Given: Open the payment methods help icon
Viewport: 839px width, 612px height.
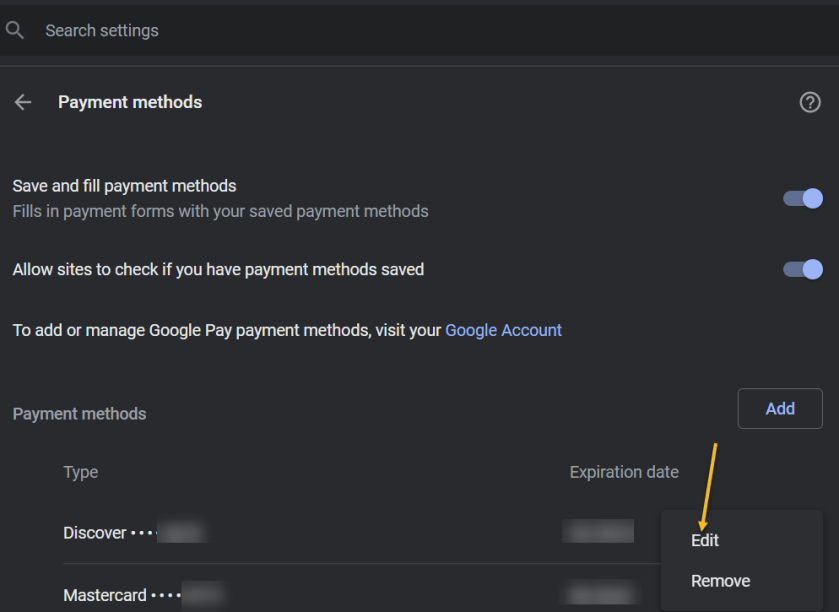Looking at the screenshot, I should [x=810, y=102].
